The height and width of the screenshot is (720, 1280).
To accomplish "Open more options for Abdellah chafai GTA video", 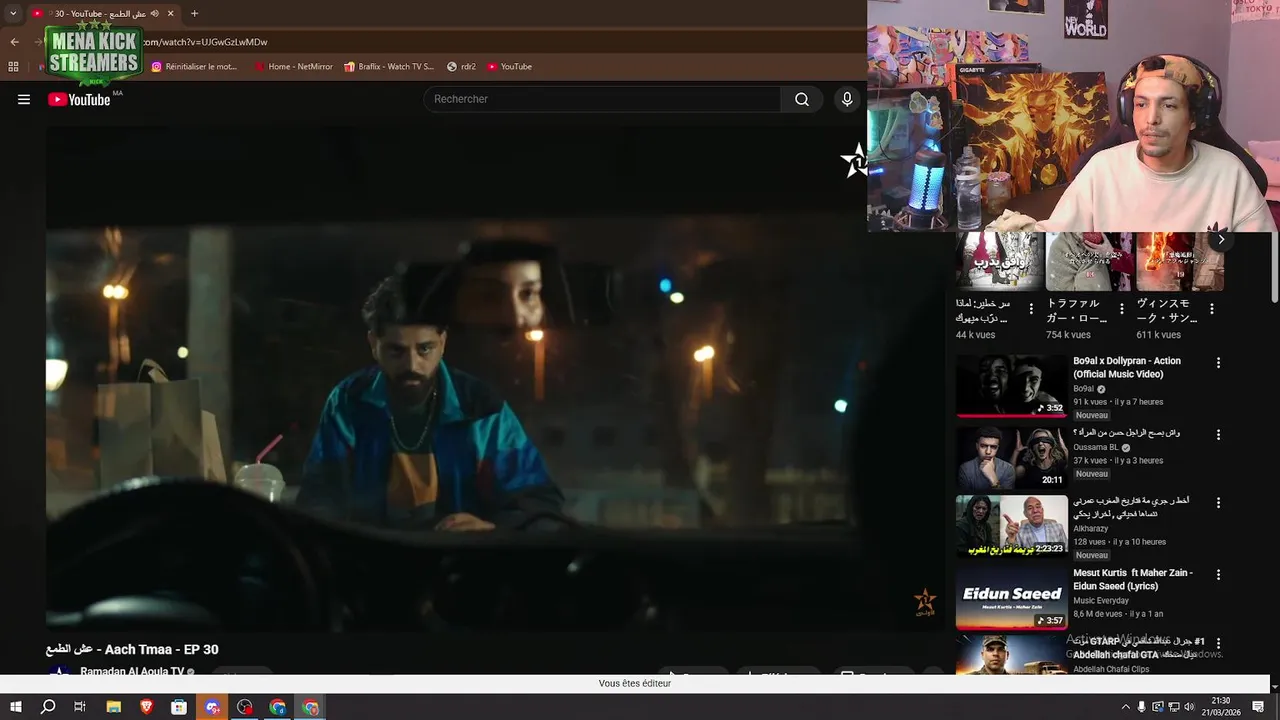I will tap(1218, 643).
